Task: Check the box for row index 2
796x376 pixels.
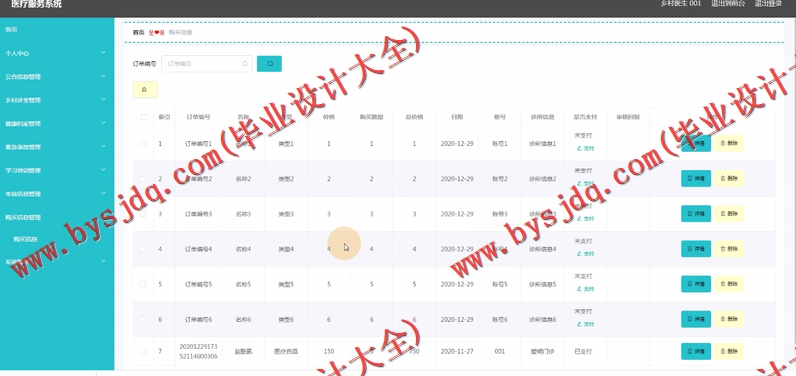Action: 143,179
